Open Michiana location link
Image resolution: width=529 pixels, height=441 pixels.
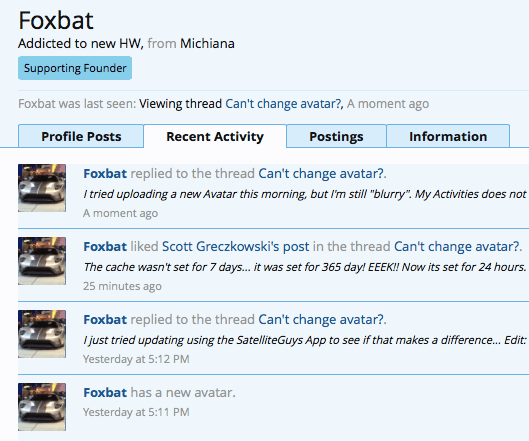(x=207, y=44)
